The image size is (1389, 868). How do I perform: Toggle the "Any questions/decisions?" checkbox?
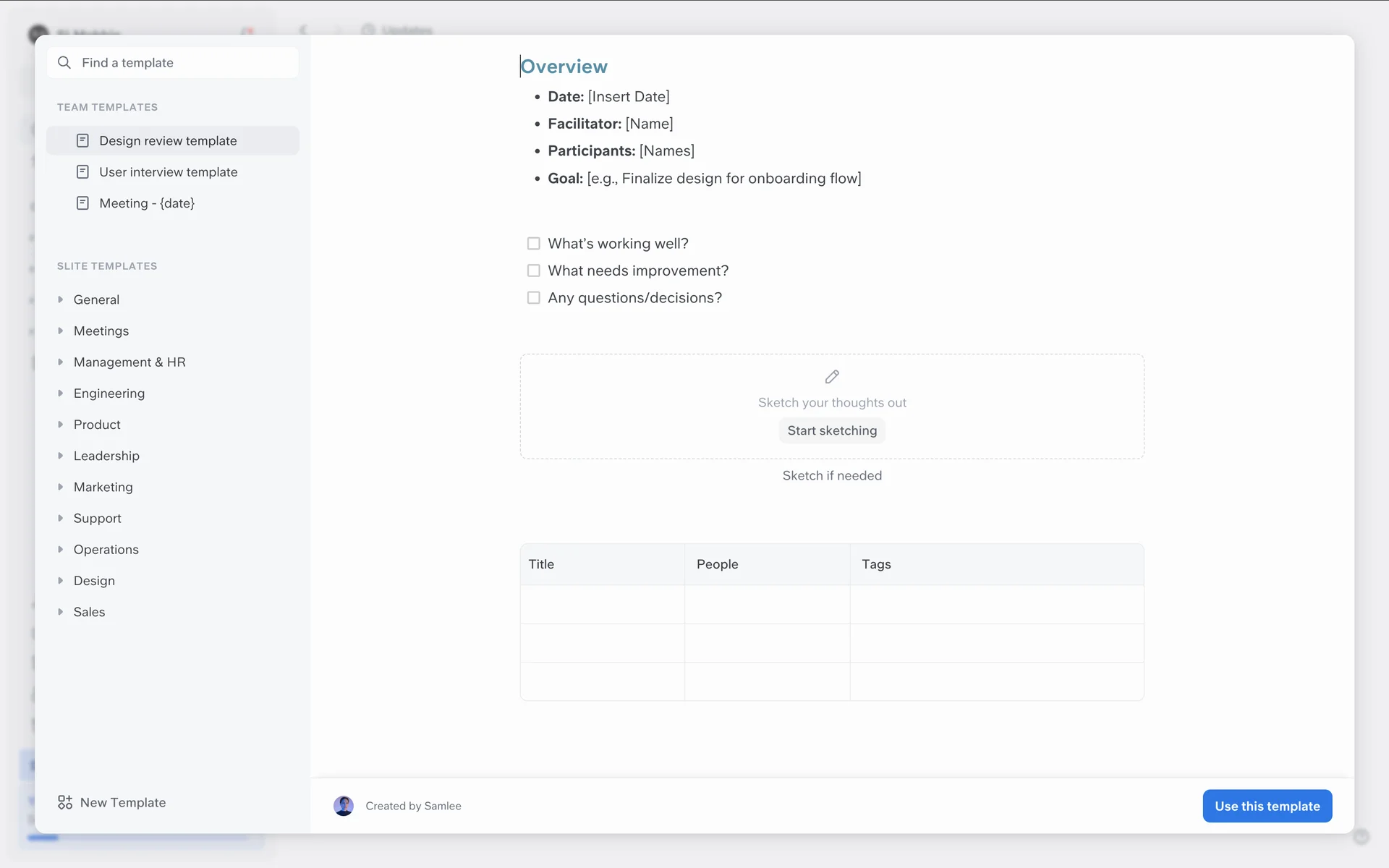(534, 298)
